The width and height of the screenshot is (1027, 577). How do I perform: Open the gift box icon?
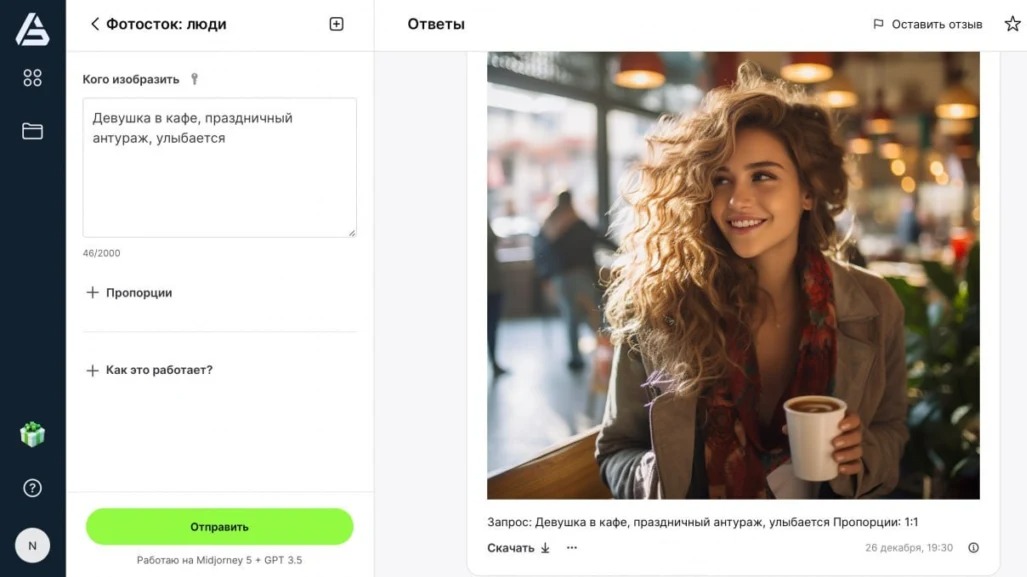32,434
